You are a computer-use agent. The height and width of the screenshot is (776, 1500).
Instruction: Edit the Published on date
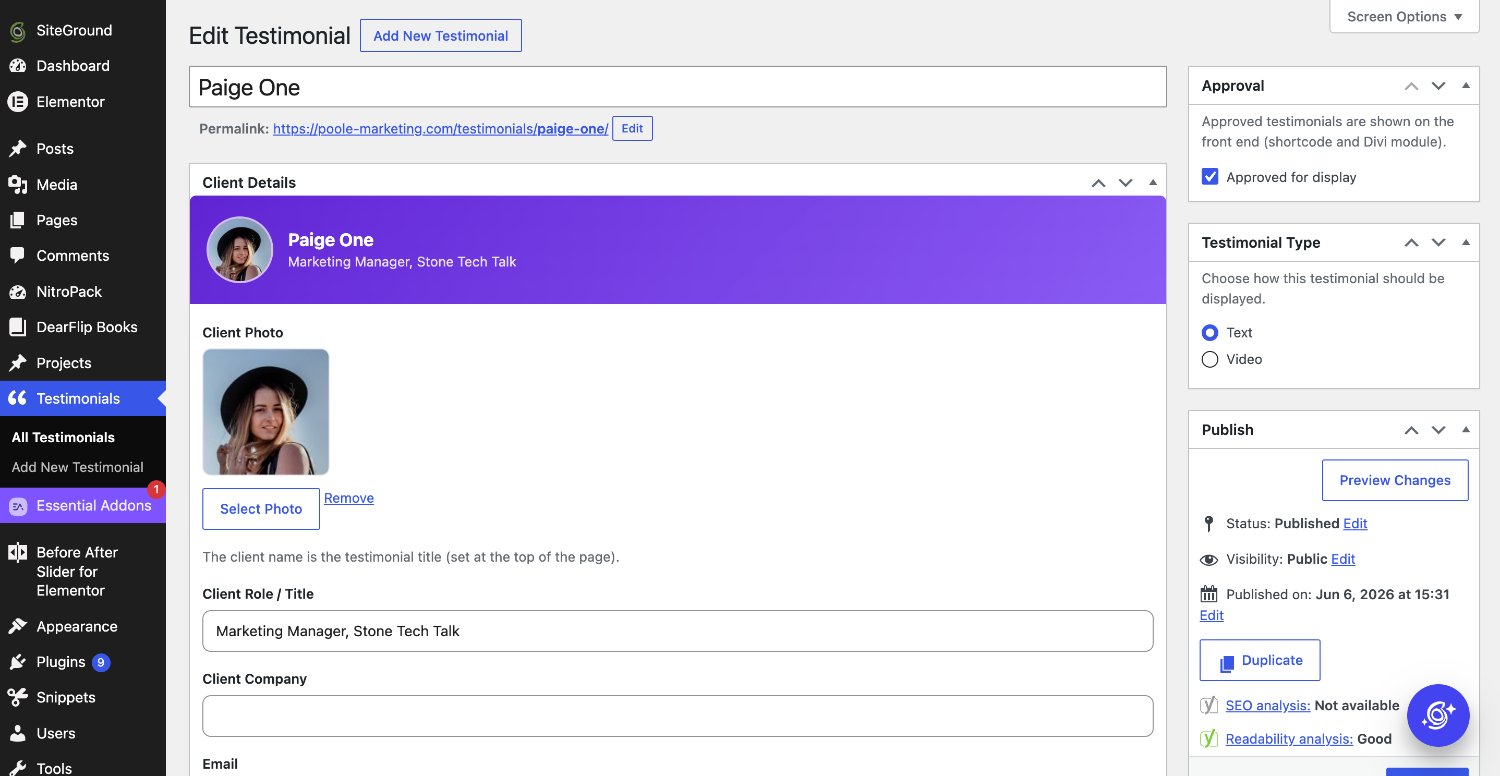point(1212,615)
